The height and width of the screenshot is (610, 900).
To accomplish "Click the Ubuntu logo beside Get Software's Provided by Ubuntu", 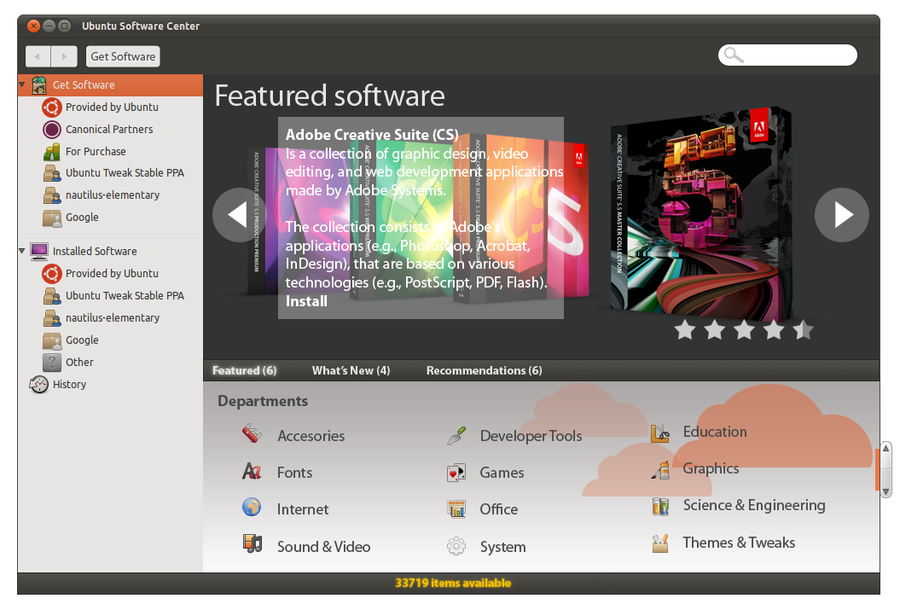I will click(52, 107).
